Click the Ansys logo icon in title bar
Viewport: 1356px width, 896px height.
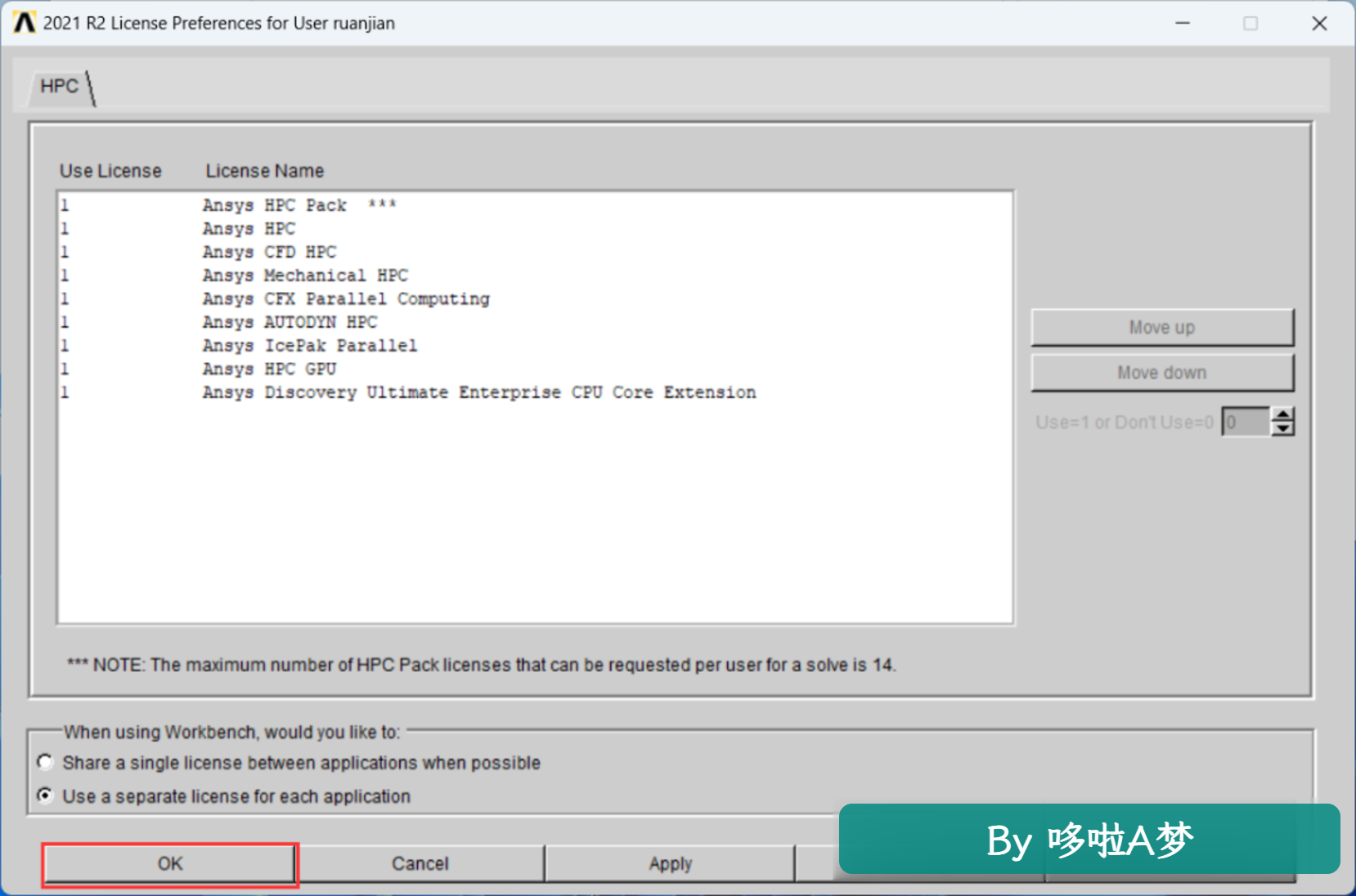click(25, 23)
